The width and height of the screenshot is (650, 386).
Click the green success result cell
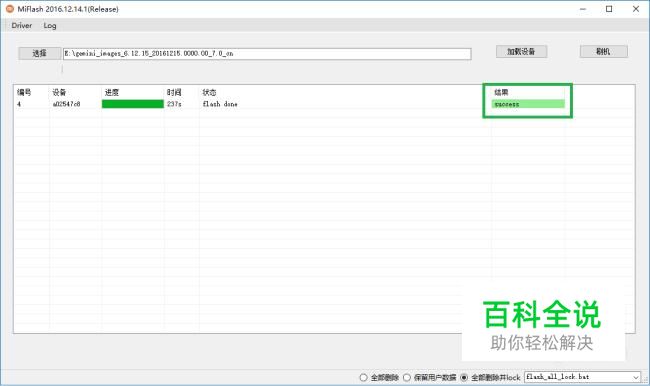pyautogui.click(x=528, y=104)
